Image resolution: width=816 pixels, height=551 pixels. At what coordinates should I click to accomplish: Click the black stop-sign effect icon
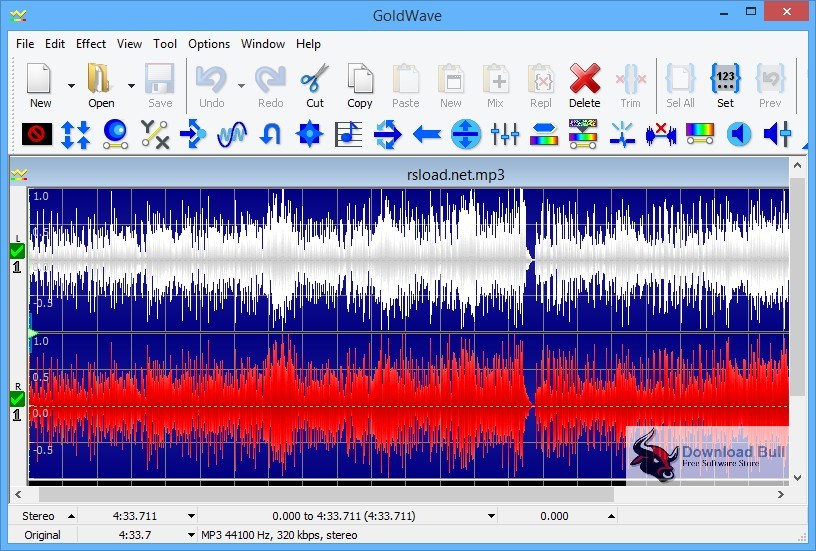(37, 134)
